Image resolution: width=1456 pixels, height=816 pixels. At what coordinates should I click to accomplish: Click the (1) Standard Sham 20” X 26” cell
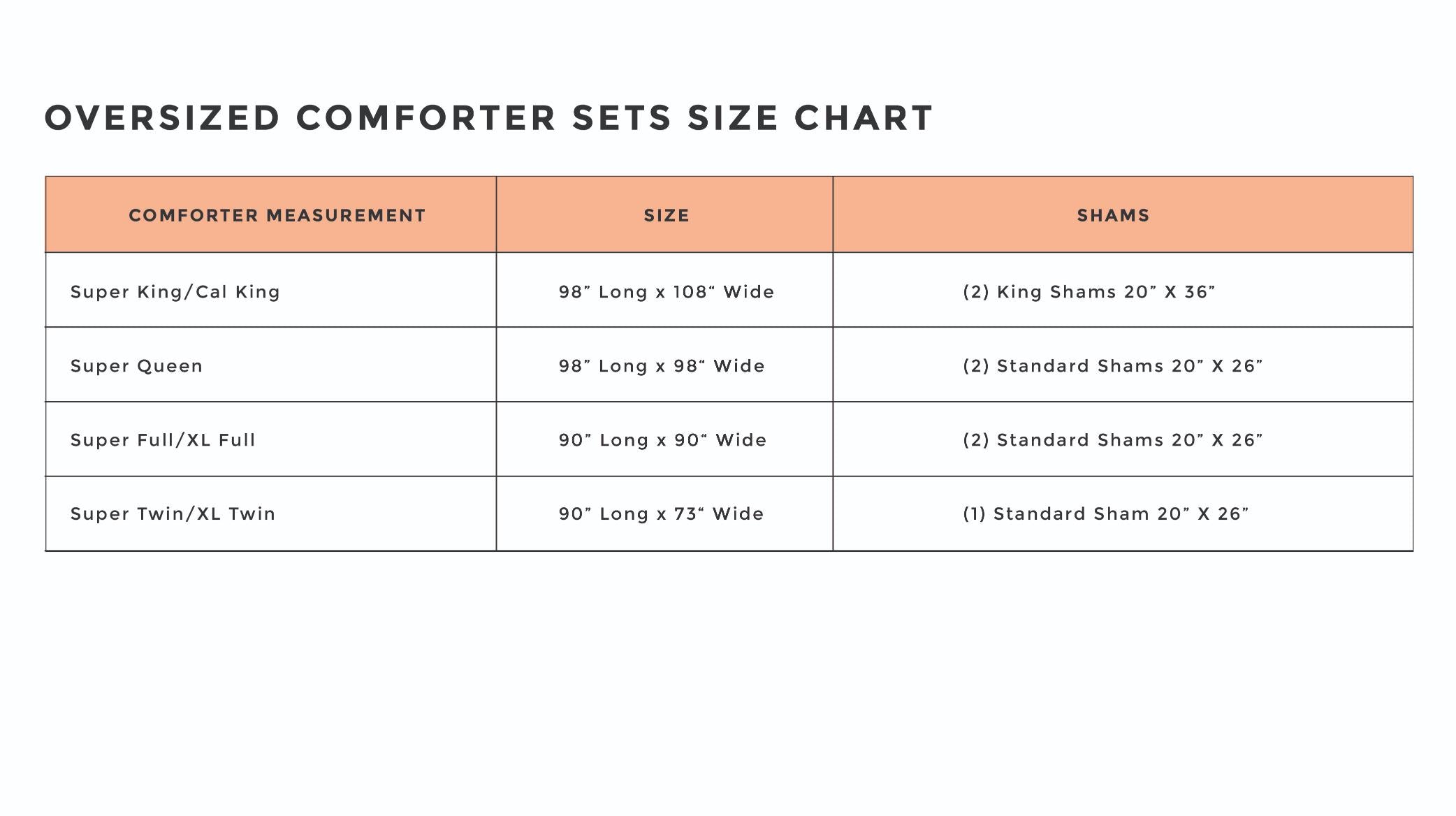pos(1105,514)
